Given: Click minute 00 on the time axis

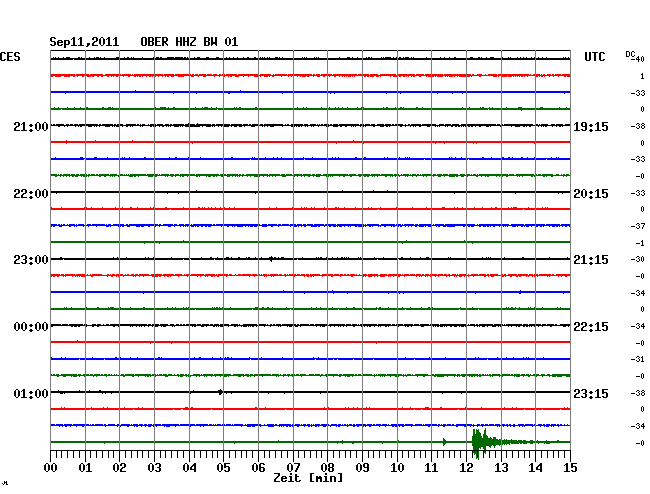Looking at the screenshot, I should (x=51, y=467).
